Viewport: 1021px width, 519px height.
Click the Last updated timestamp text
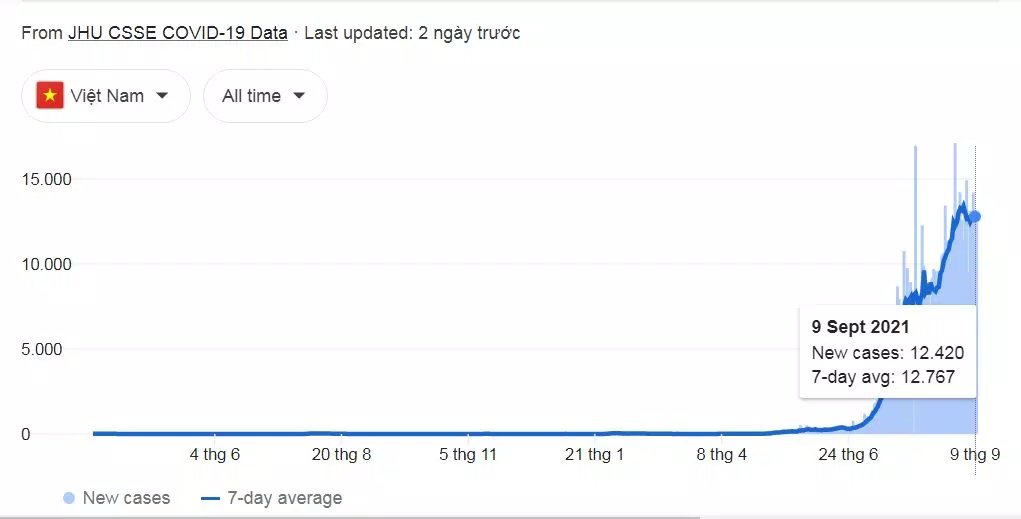412,33
